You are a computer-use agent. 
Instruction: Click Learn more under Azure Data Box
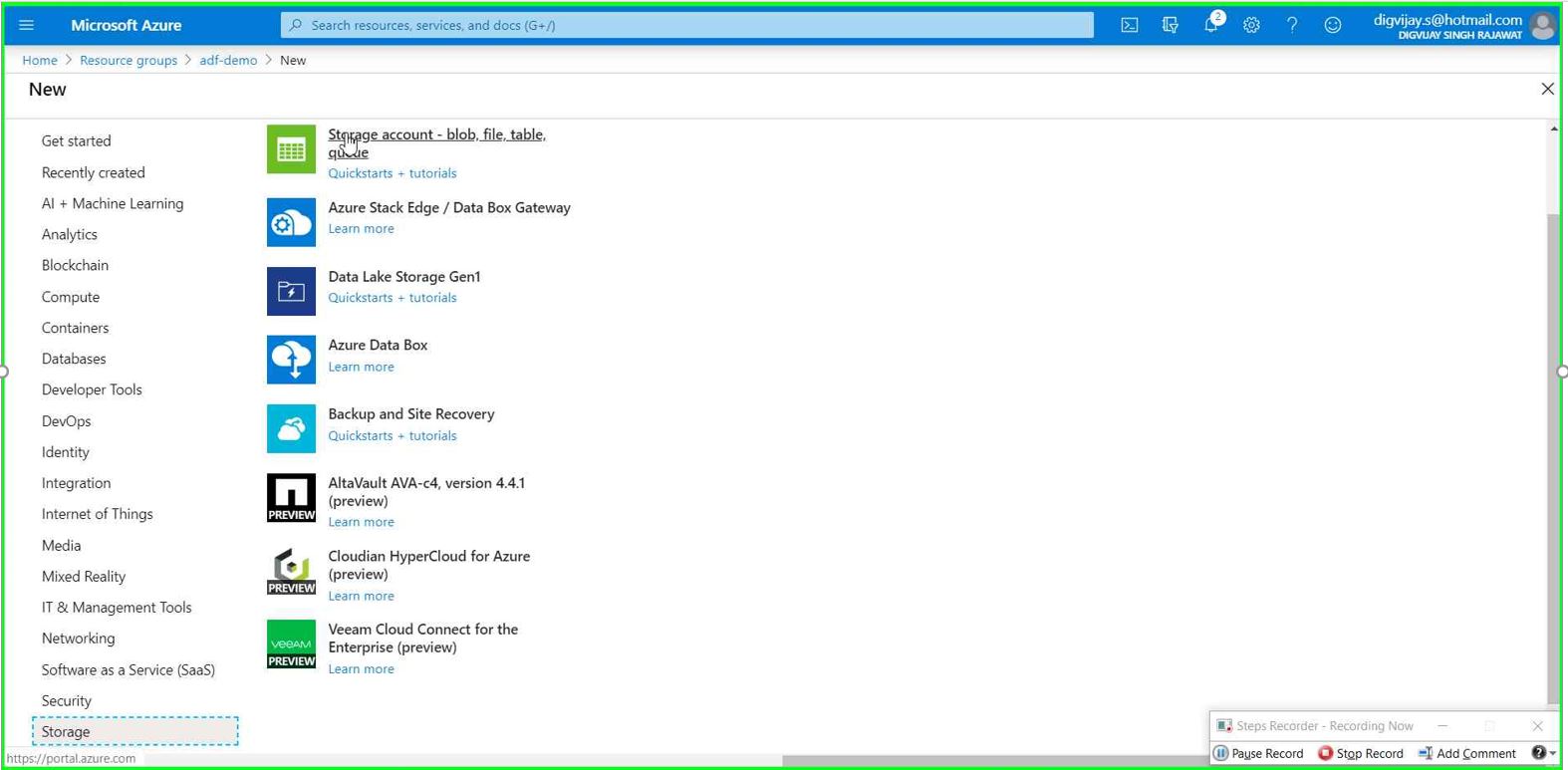[362, 368]
